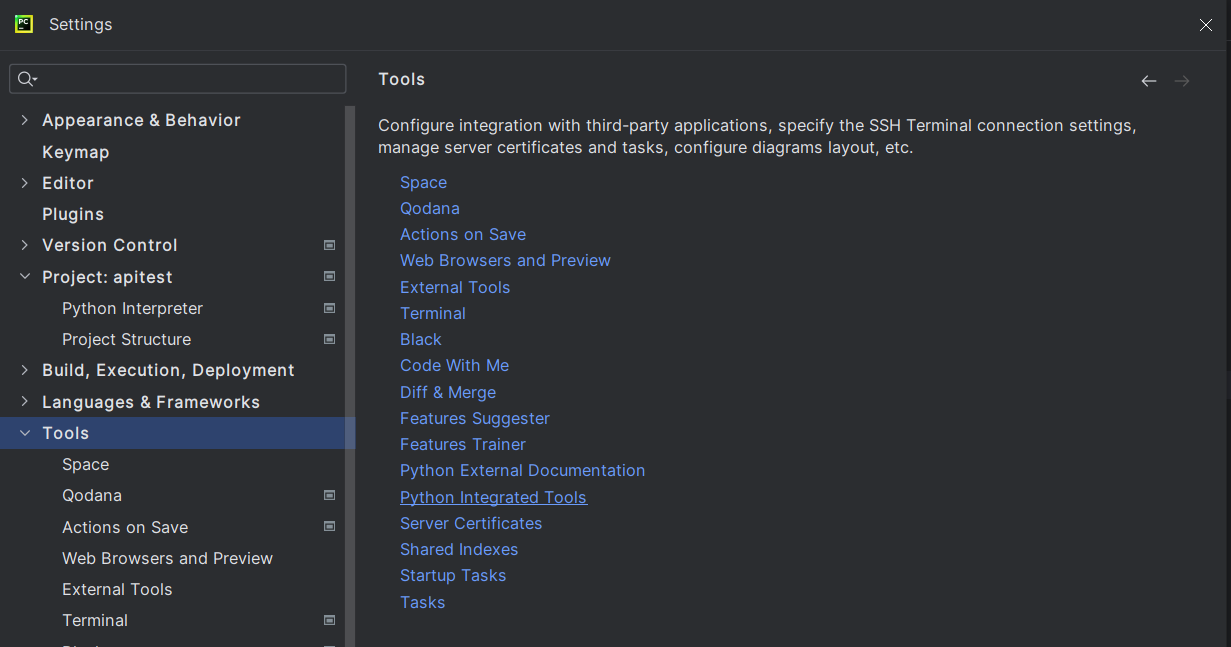Open the Server Certificates link
The height and width of the screenshot is (647, 1231).
[471, 523]
